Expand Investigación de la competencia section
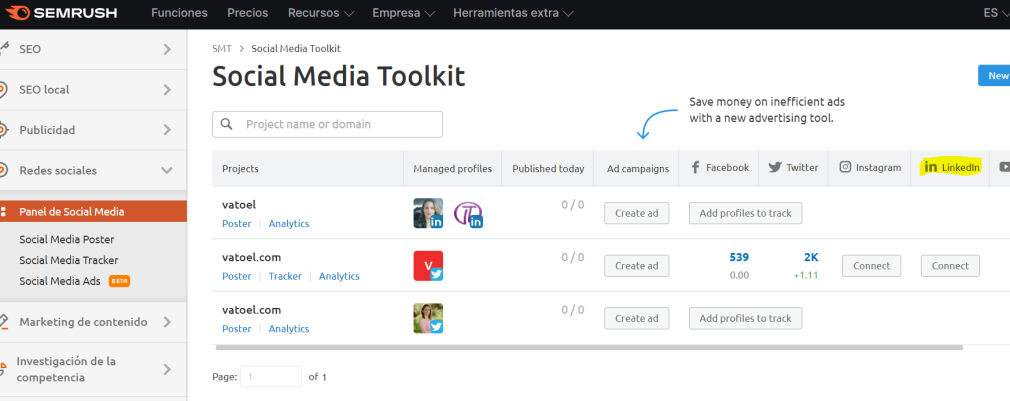This screenshot has height=401, width=1010. 93,369
